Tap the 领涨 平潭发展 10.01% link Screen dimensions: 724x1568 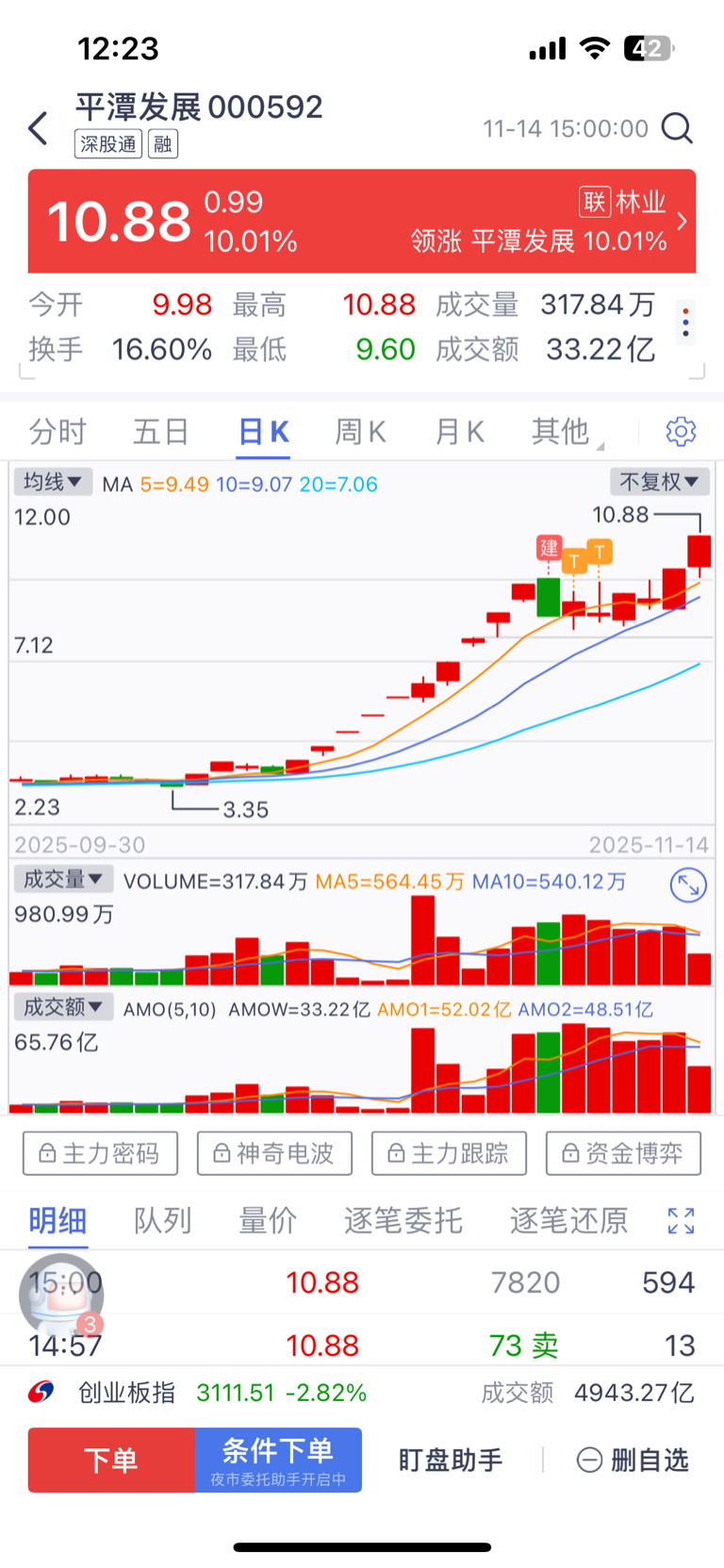(538, 241)
